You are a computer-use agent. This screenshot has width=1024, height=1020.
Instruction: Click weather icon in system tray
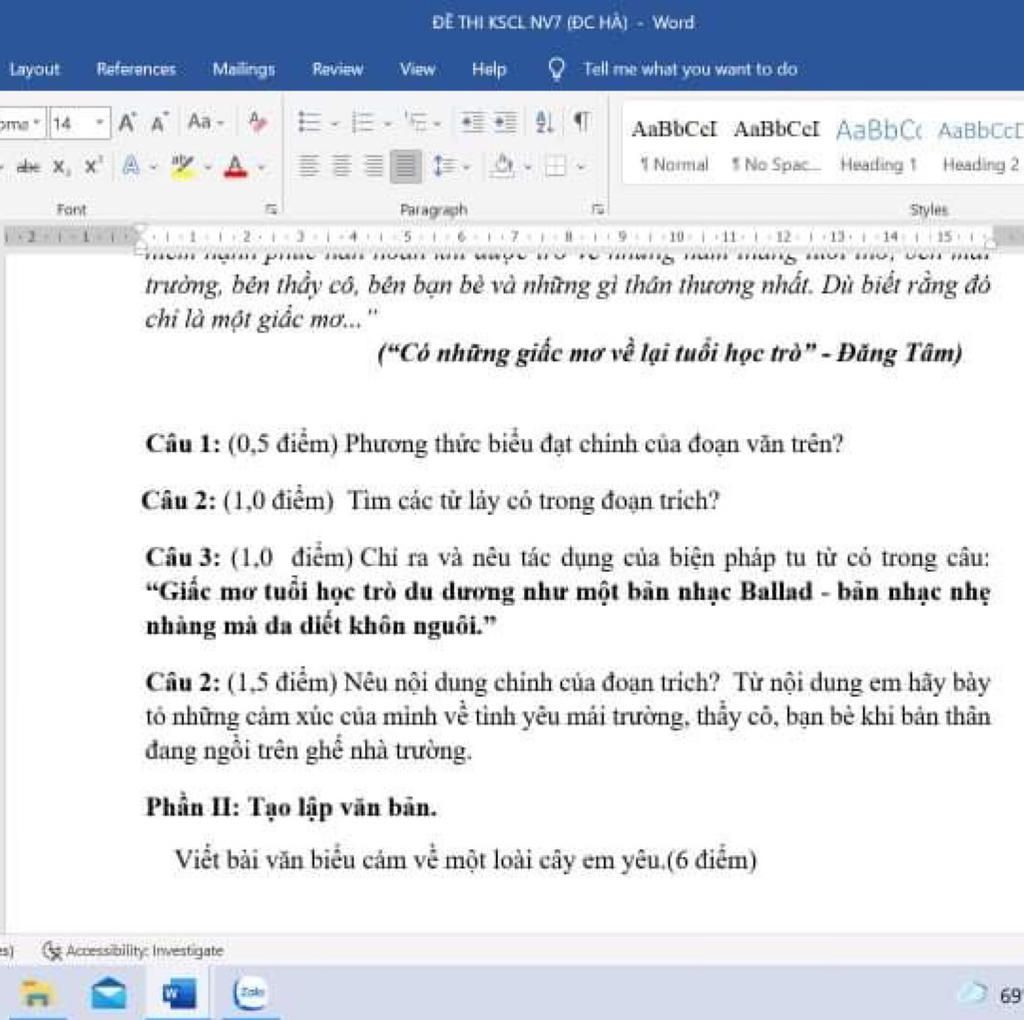972,993
